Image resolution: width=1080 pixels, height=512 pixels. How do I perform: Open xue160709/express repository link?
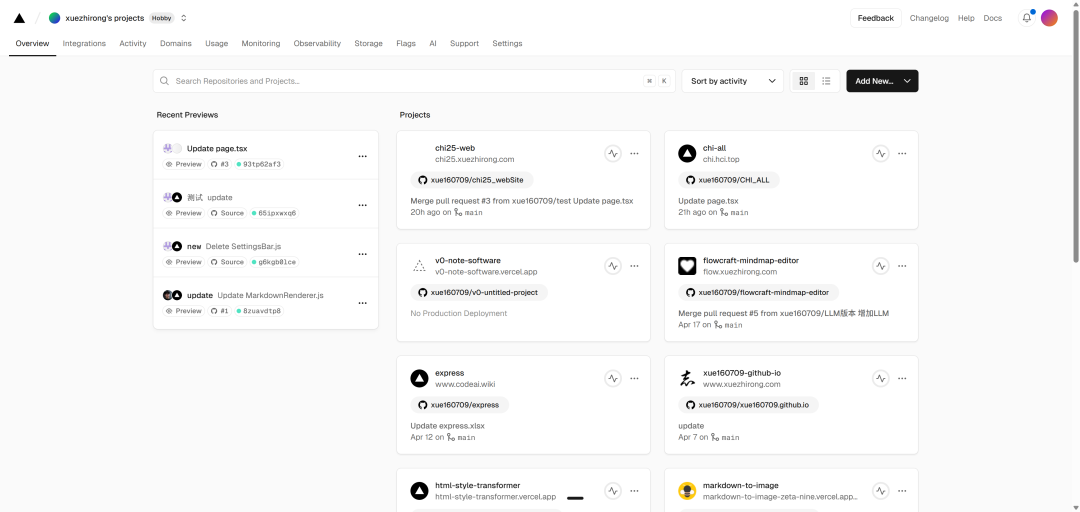[x=459, y=405]
